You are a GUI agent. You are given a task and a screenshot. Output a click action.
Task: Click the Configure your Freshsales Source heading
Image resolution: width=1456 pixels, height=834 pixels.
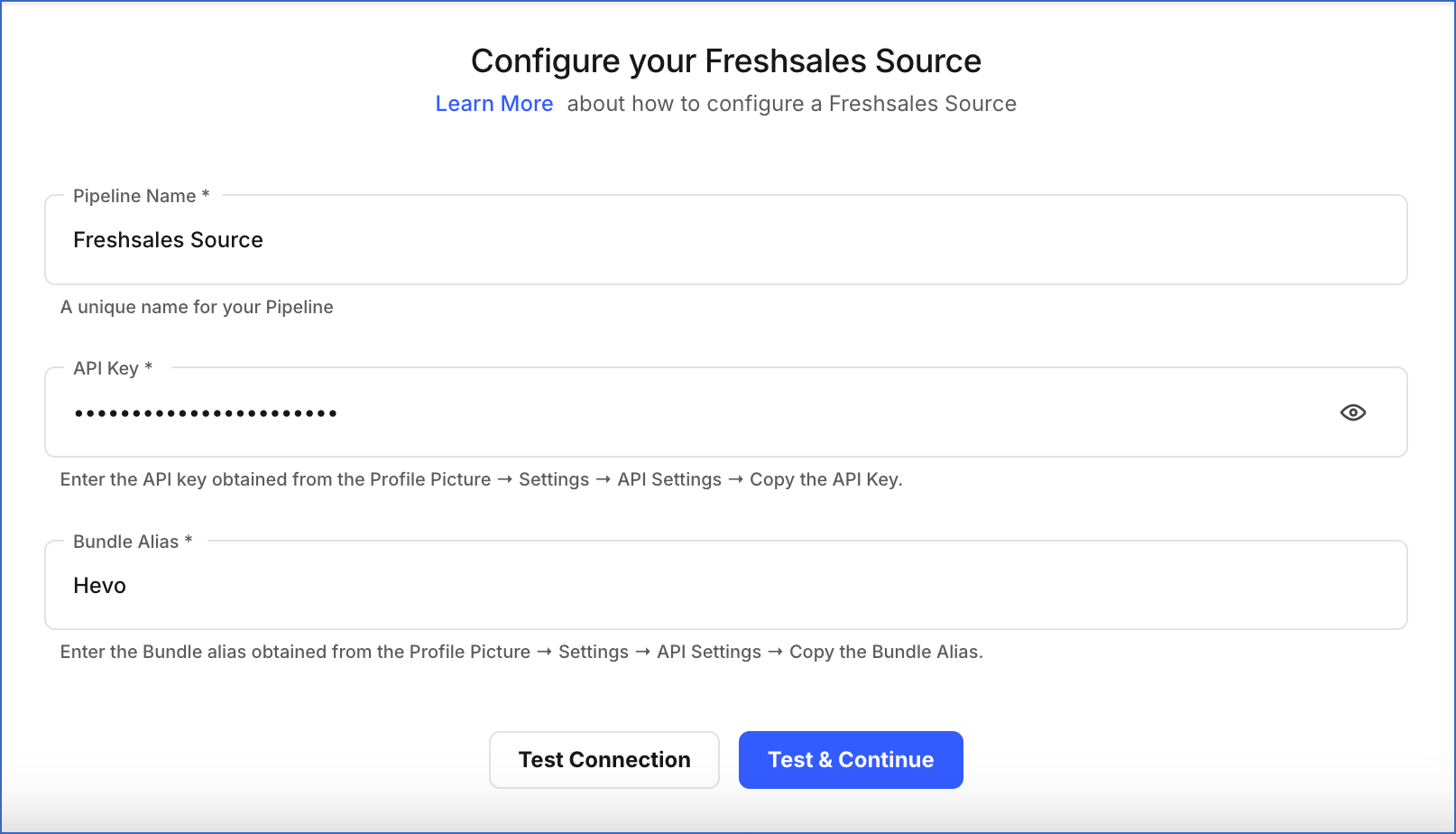726,60
